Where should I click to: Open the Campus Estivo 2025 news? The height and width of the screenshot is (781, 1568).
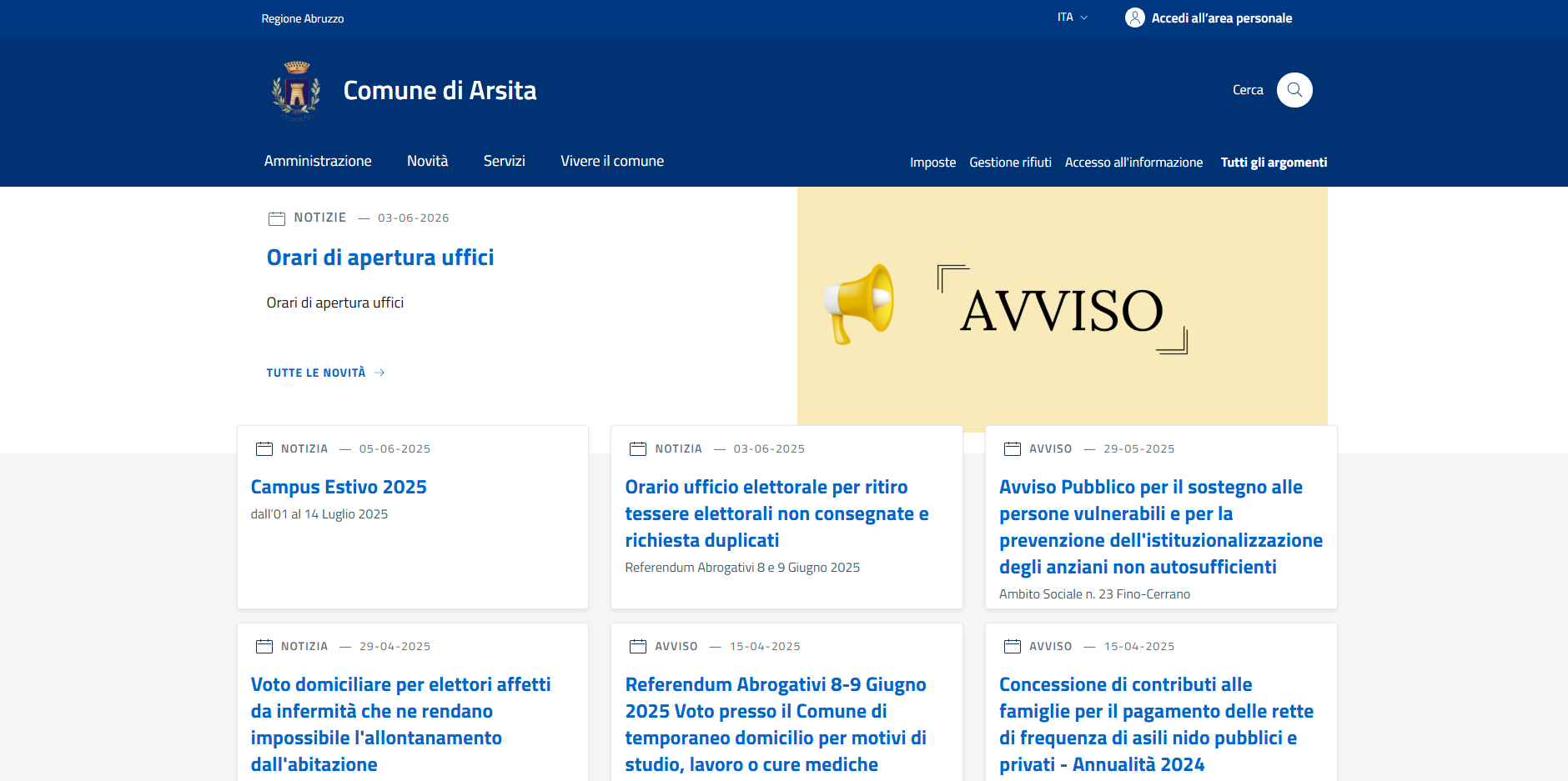pos(339,487)
